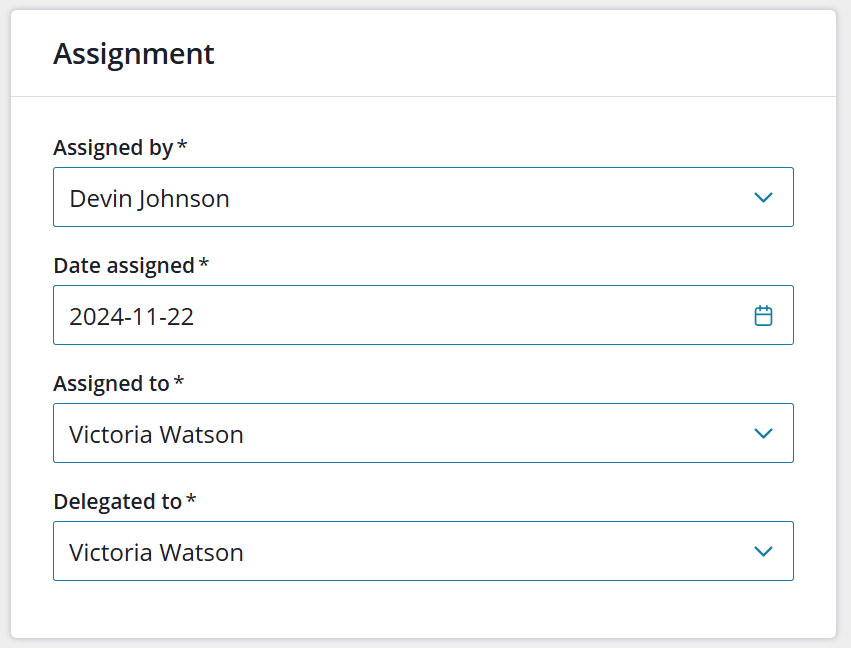Click Victoria Watson in the Assigned to field
The height and width of the screenshot is (648, 851).
(156, 435)
